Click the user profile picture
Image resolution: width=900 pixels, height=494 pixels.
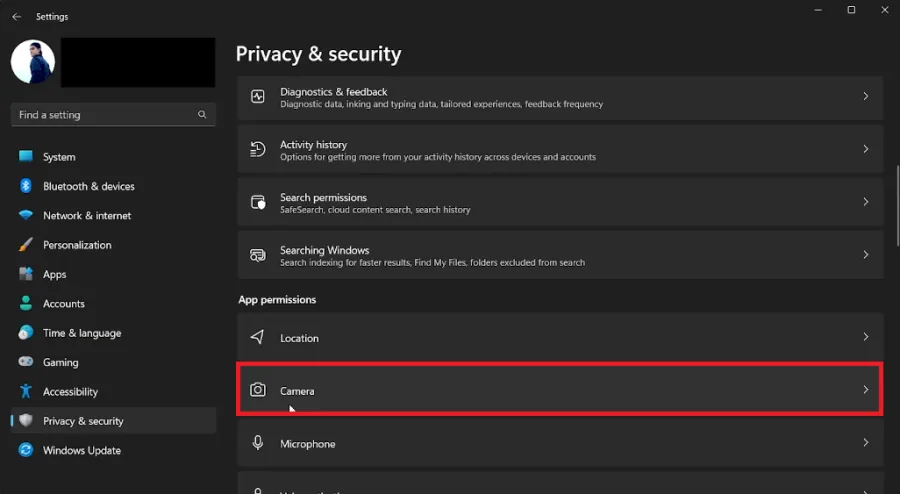(33, 62)
